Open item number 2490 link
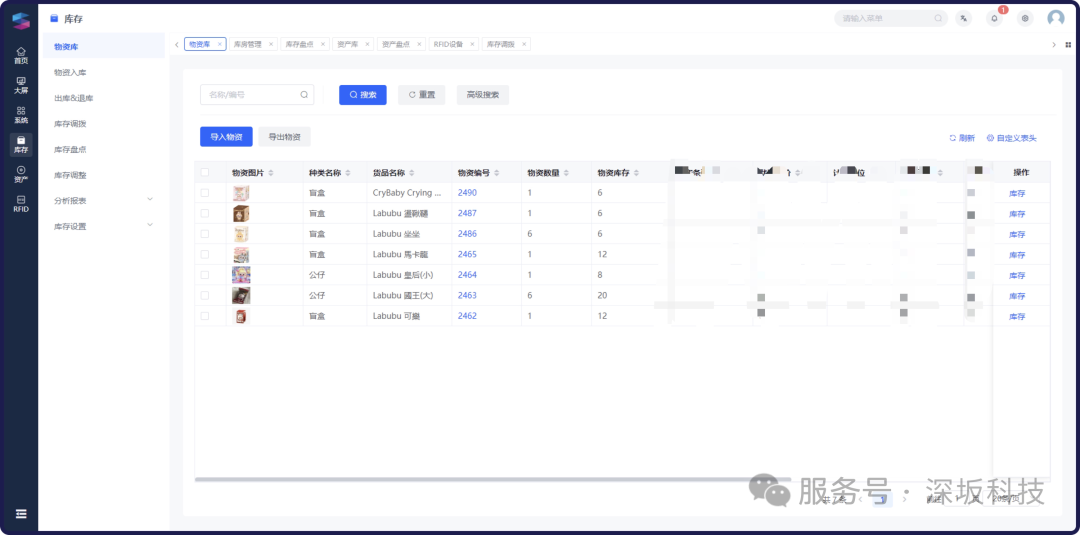 pyautogui.click(x=467, y=193)
